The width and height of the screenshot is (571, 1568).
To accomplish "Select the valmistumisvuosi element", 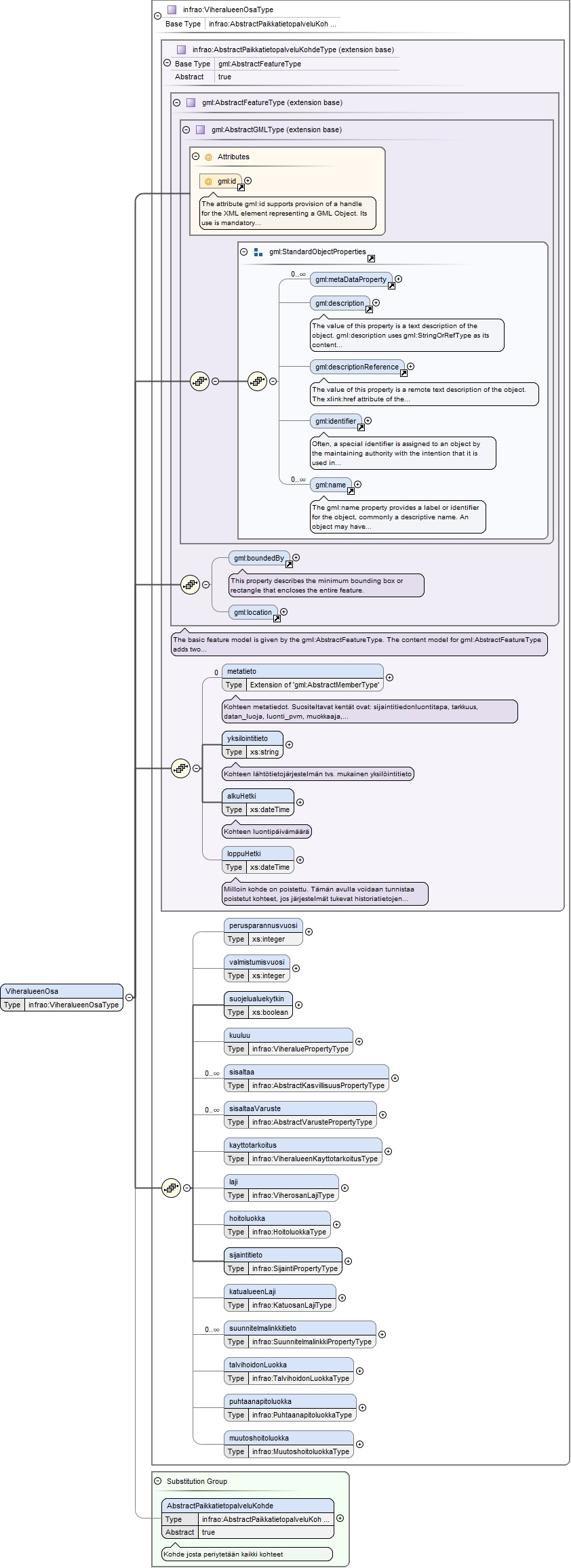I will (x=257, y=969).
